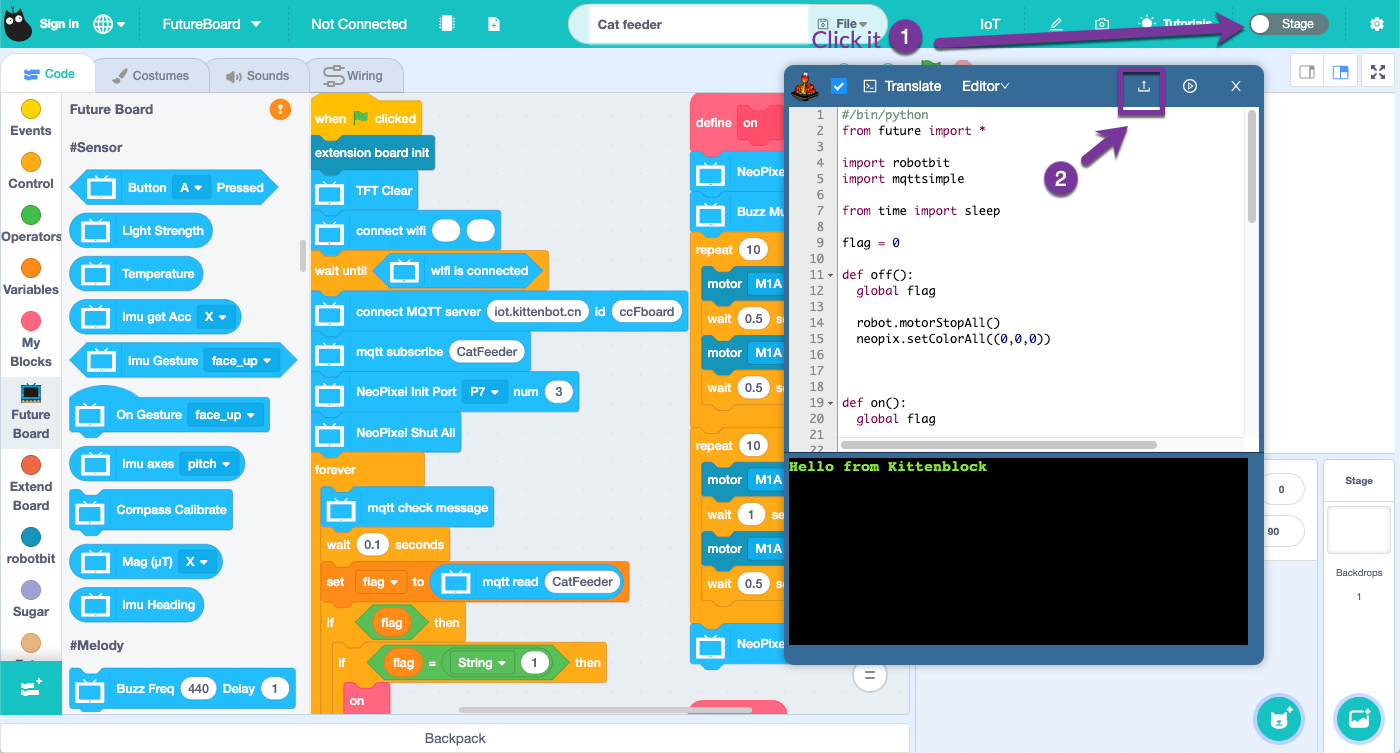Open the Button A dropdown in the palette
1400x753 pixels.
pos(191,188)
